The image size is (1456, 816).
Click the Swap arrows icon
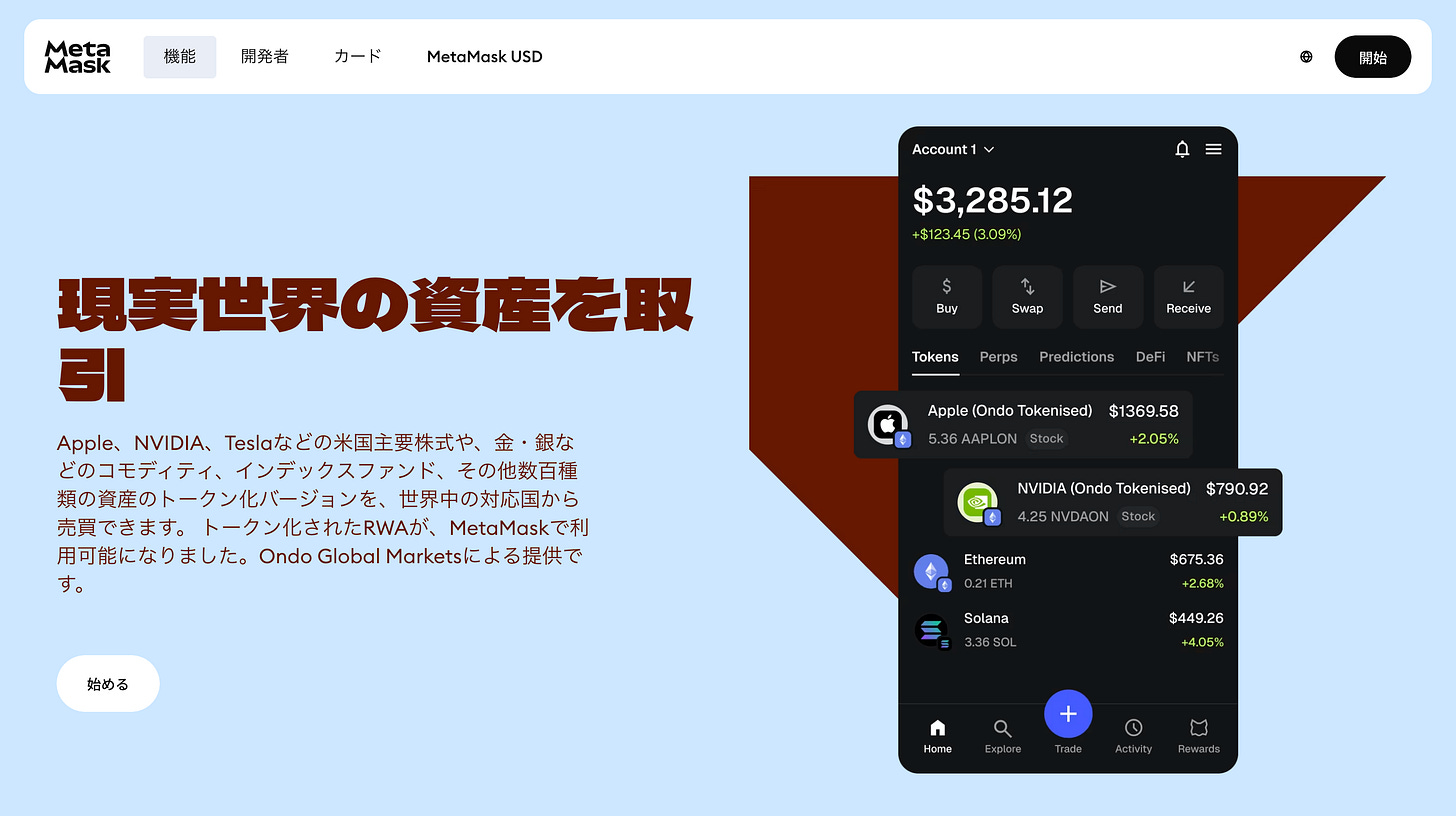[x=1027, y=286]
